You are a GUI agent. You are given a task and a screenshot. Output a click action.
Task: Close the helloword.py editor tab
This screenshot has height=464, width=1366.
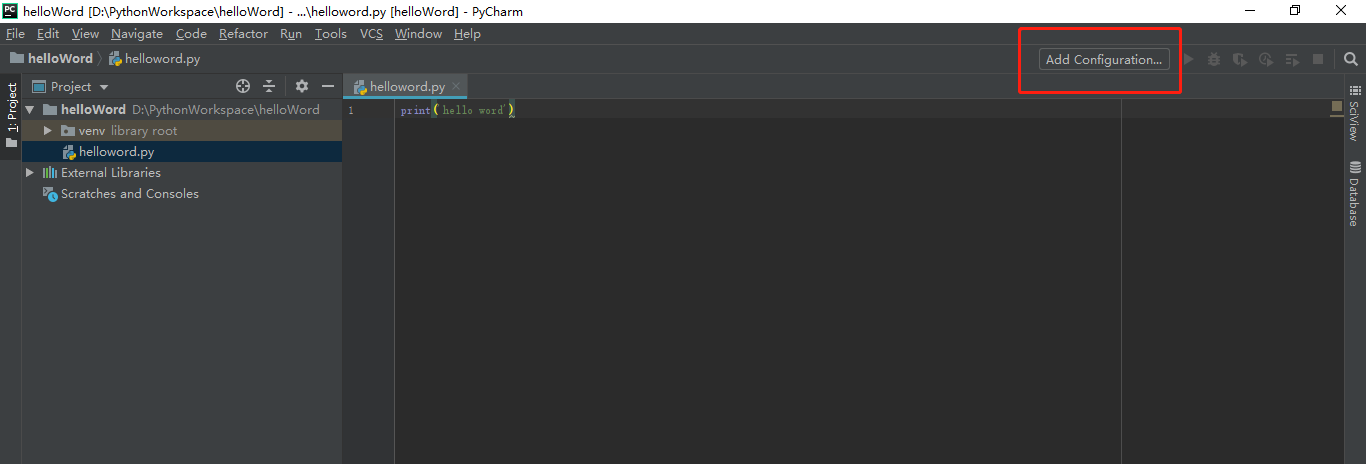click(x=456, y=87)
